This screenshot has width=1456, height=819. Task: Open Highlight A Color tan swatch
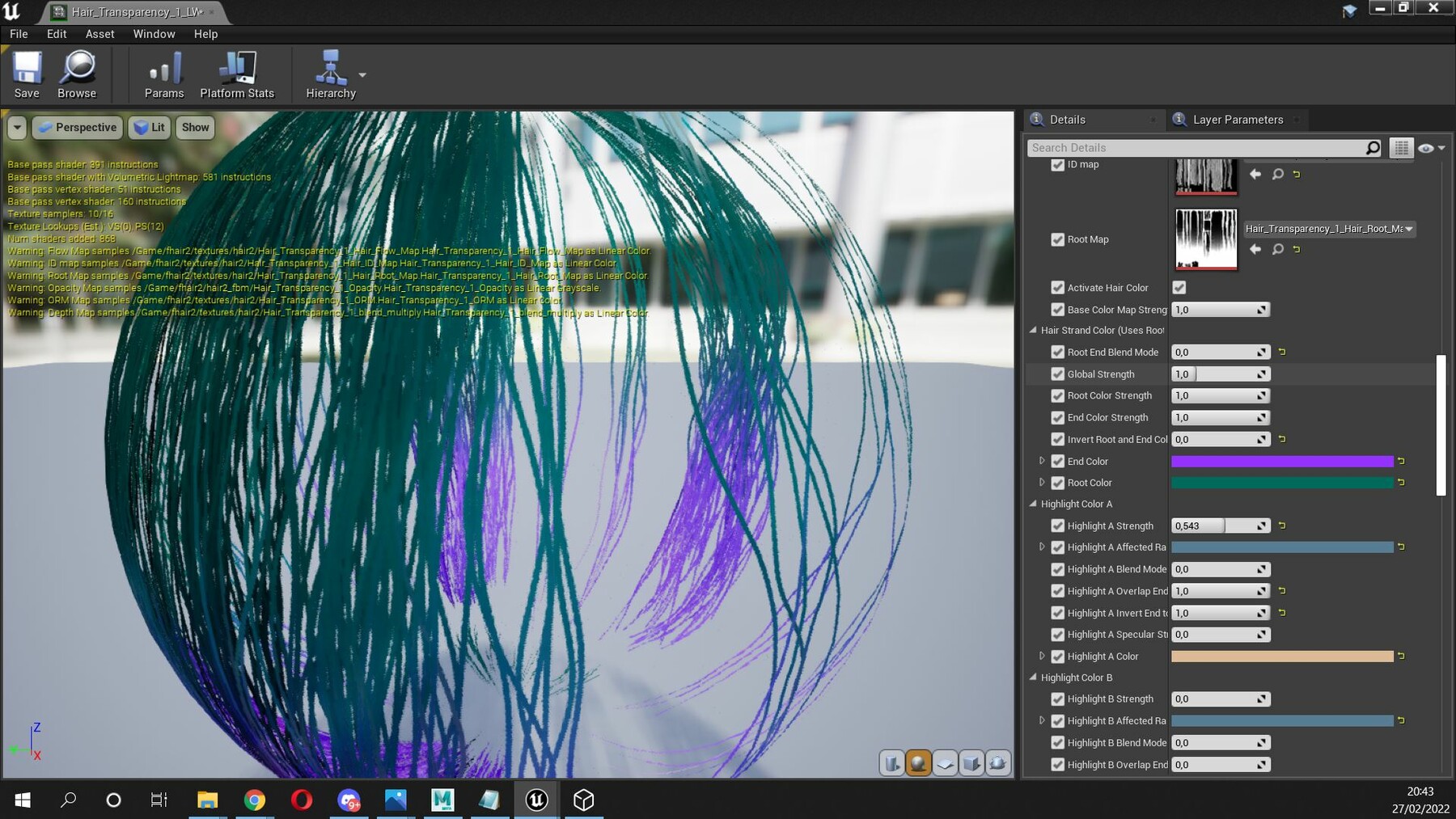click(1282, 656)
